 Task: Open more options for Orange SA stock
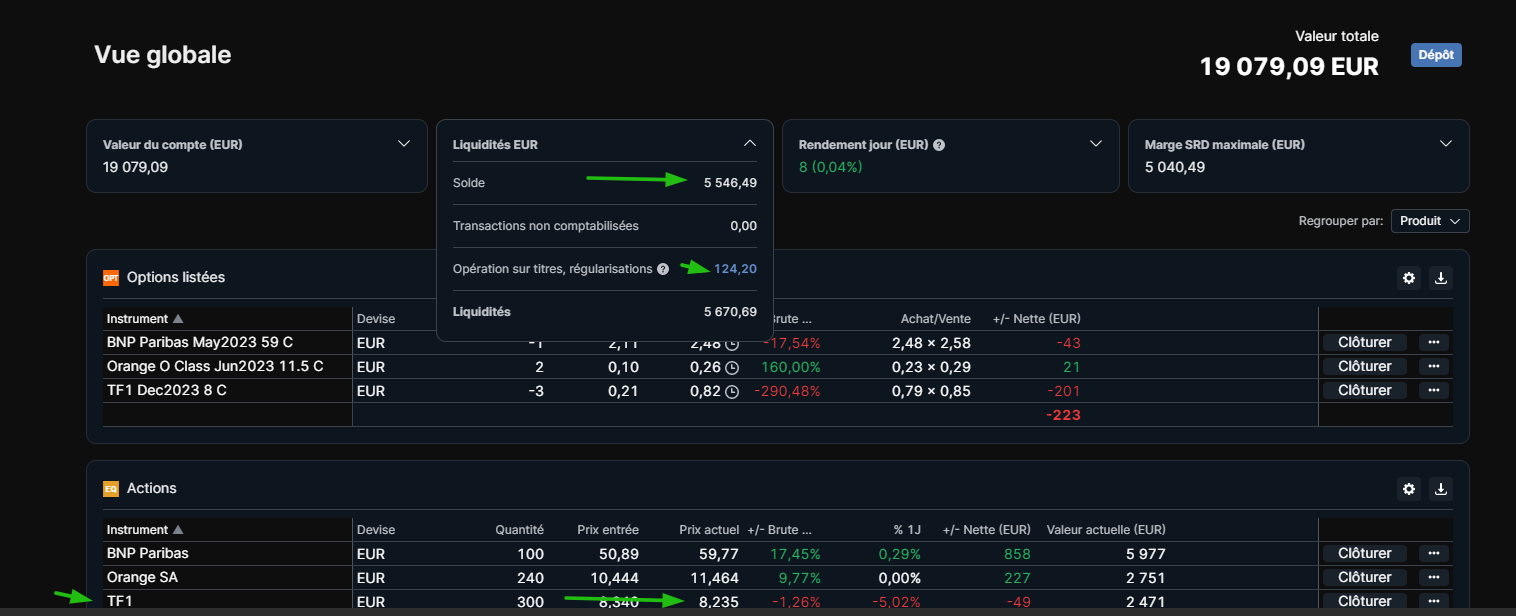(x=1433, y=577)
